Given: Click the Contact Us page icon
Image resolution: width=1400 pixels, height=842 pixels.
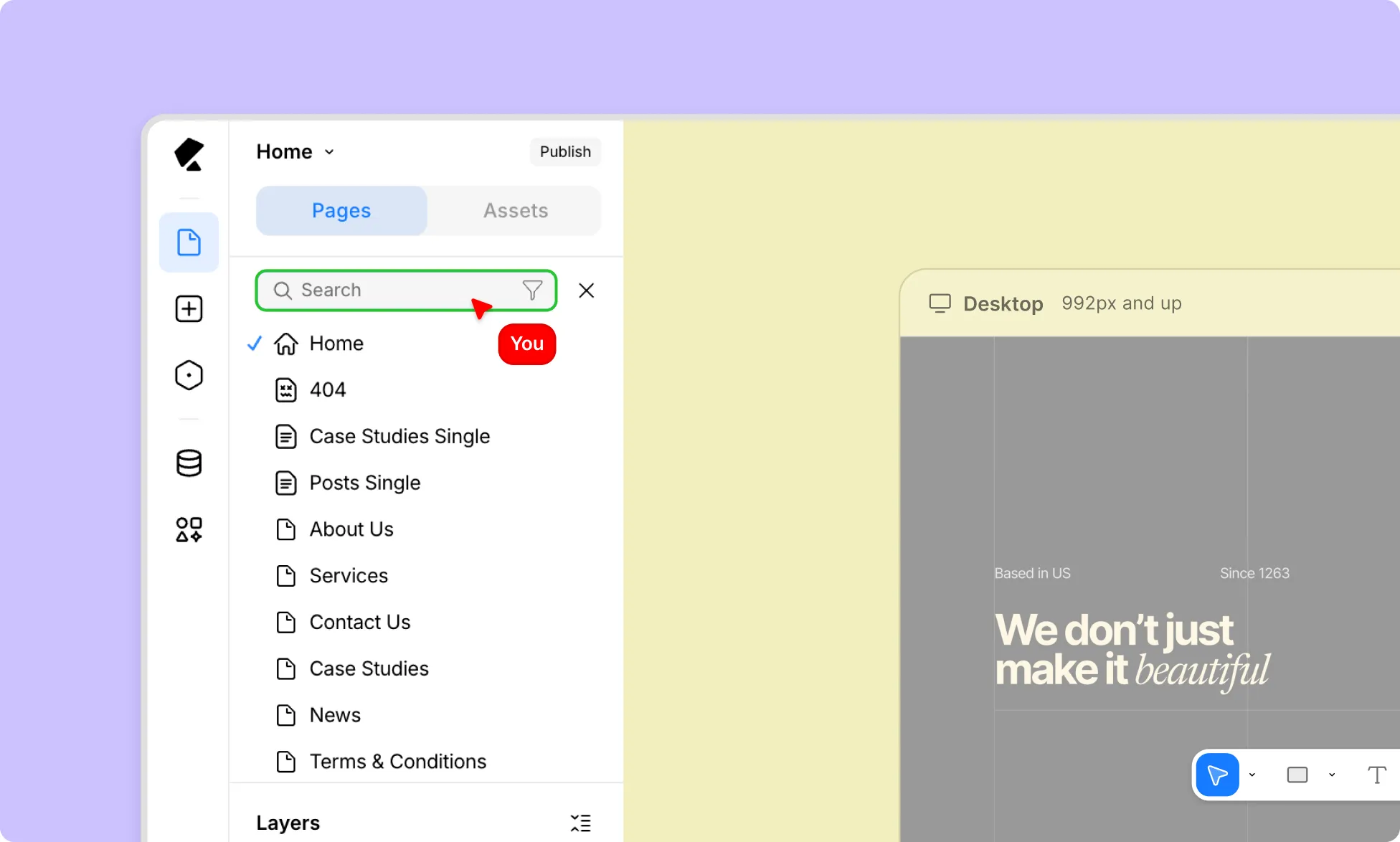Looking at the screenshot, I should [x=286, y=623].
